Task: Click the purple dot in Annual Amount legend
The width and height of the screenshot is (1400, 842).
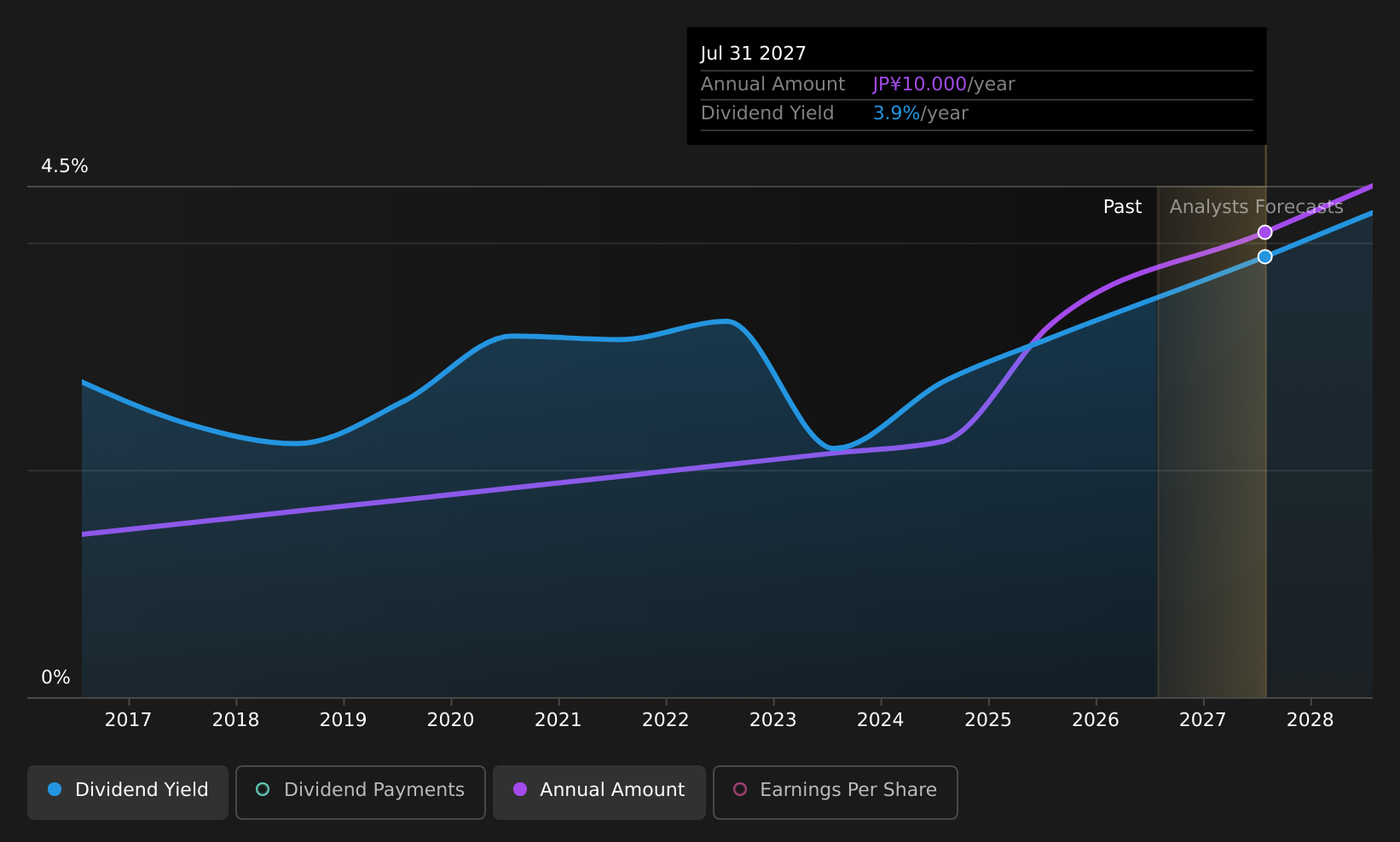Action: (x=520, y=789)
